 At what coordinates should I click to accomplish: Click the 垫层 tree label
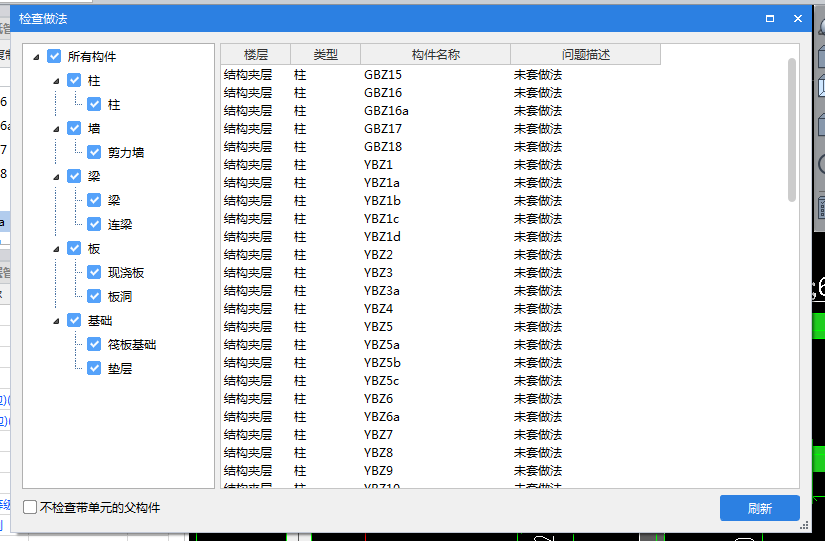pyautogui.click(x=120, y=369)
